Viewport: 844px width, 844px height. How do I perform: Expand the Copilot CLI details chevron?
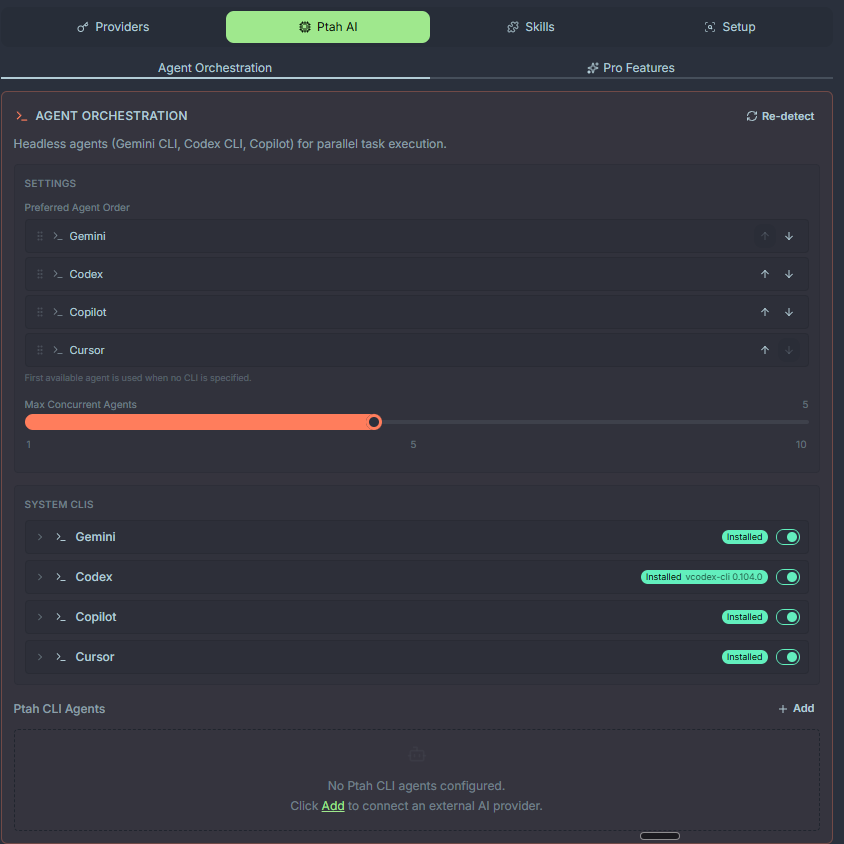pos(40,616)
